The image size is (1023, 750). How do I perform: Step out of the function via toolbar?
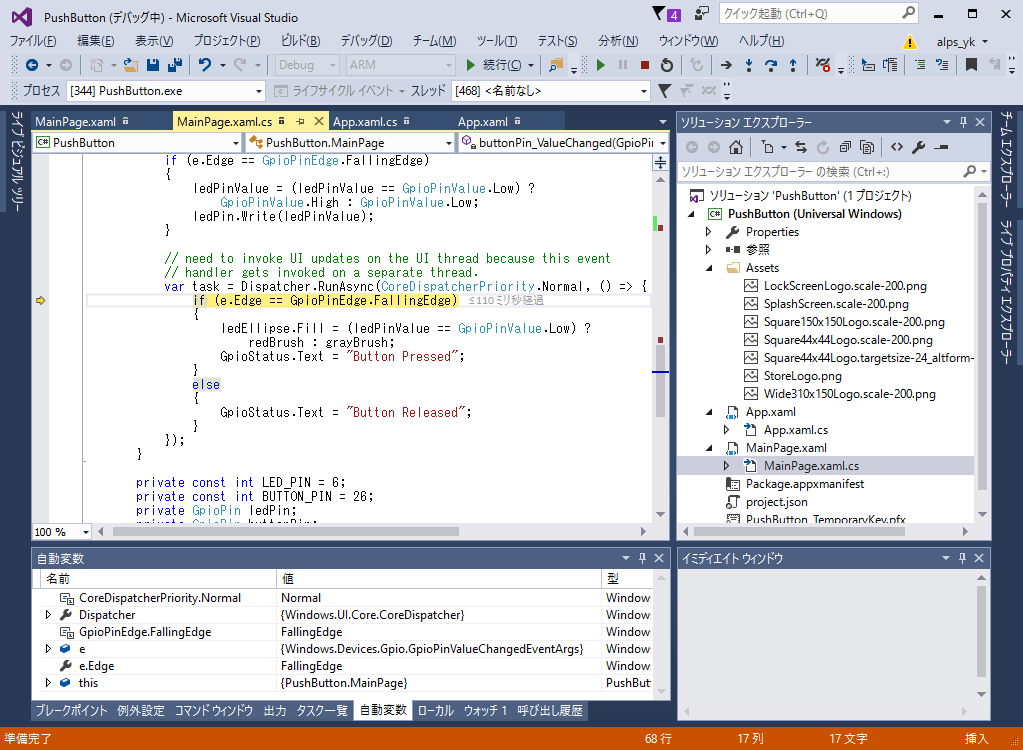(793, 65)
